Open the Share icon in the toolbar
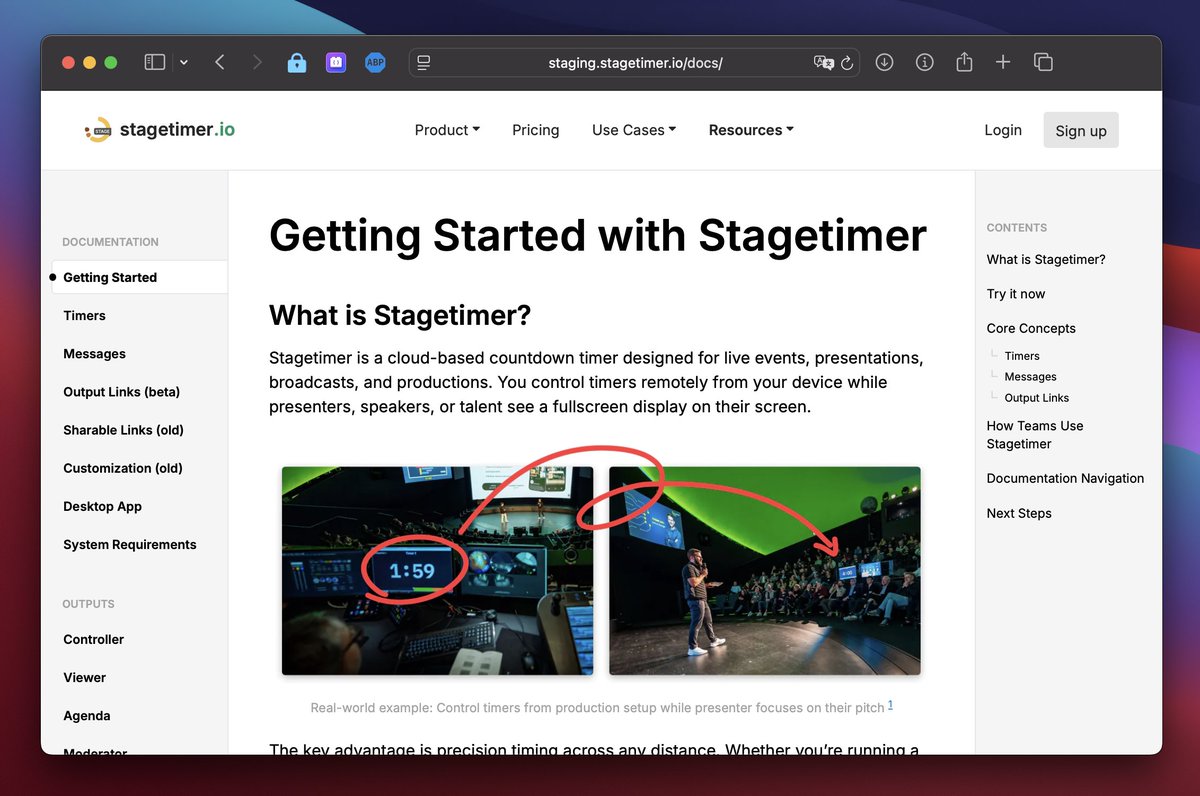1200x796 pixels. tap(964, 62)
